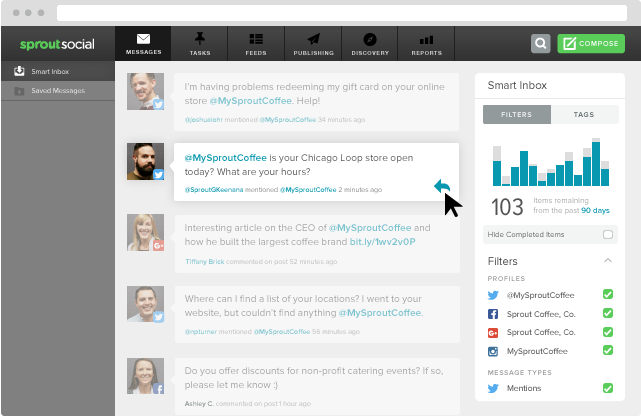641x416 pixels.
Task: Select Saved Messages in sidebar
Action: (x=58, y=91)
